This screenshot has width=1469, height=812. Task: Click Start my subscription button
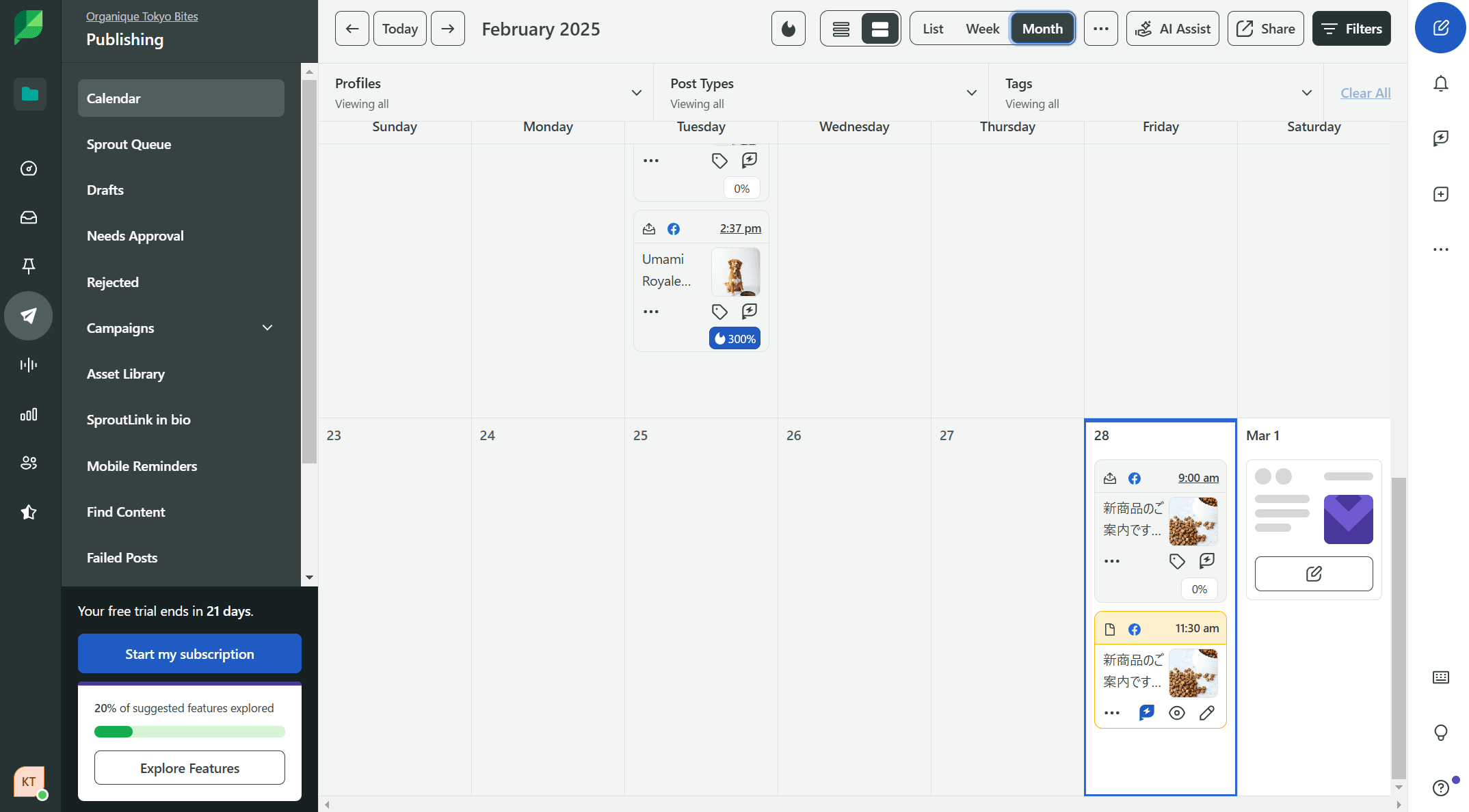point(189,654)
